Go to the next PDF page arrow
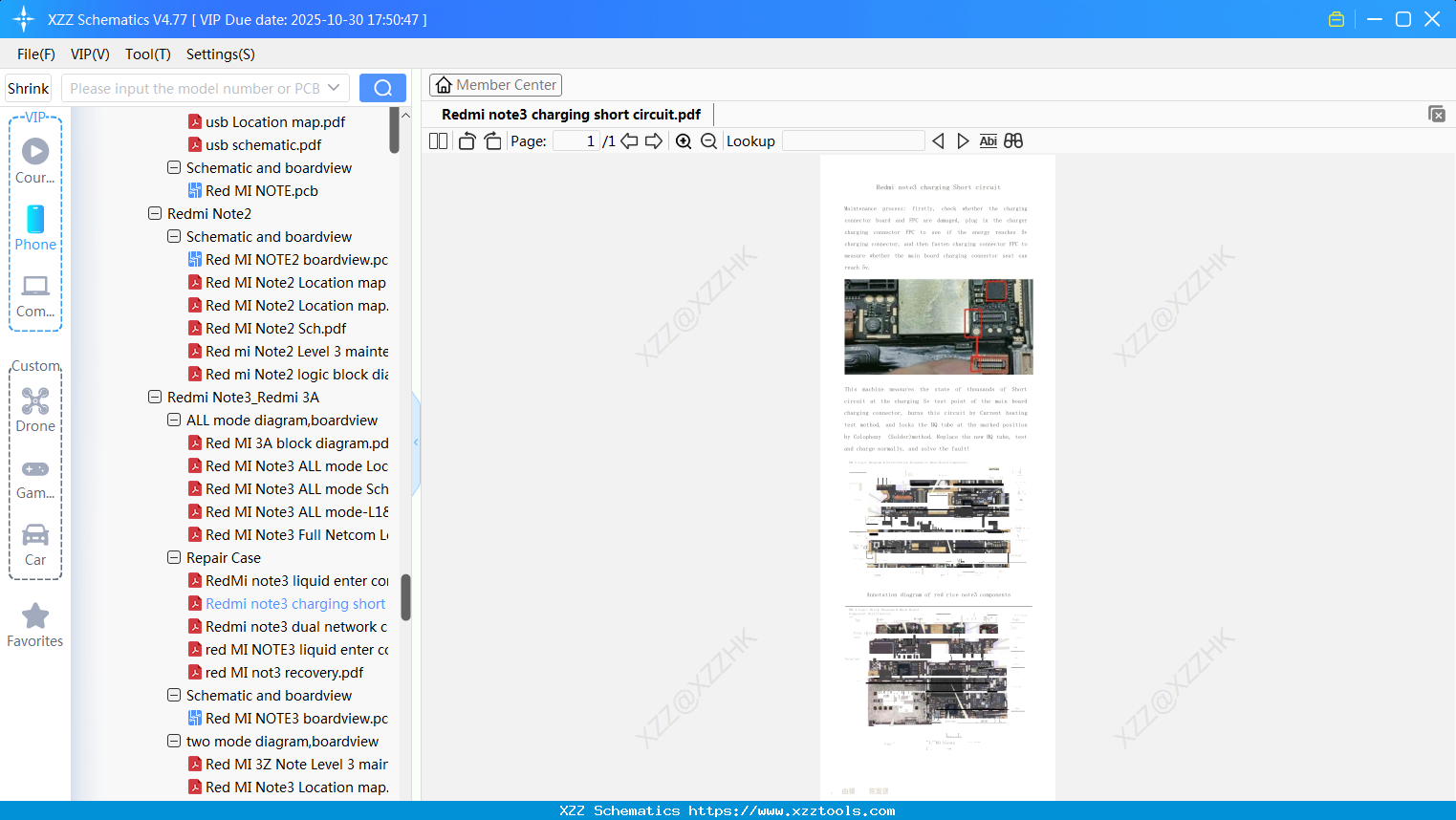The image size is (1456, 820). [654, 141]
